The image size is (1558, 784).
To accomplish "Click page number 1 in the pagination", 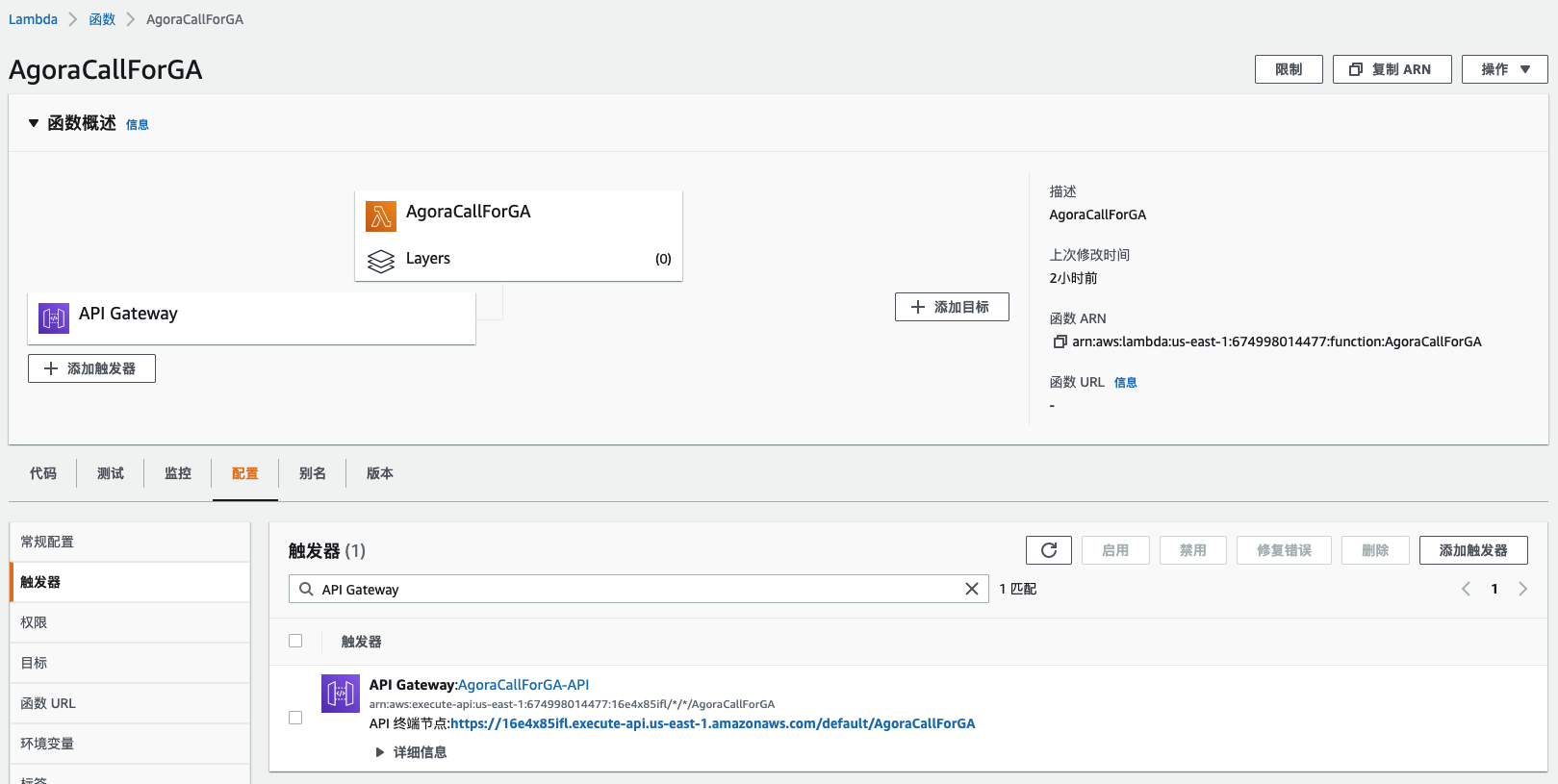I will (x=1494, y=589).
